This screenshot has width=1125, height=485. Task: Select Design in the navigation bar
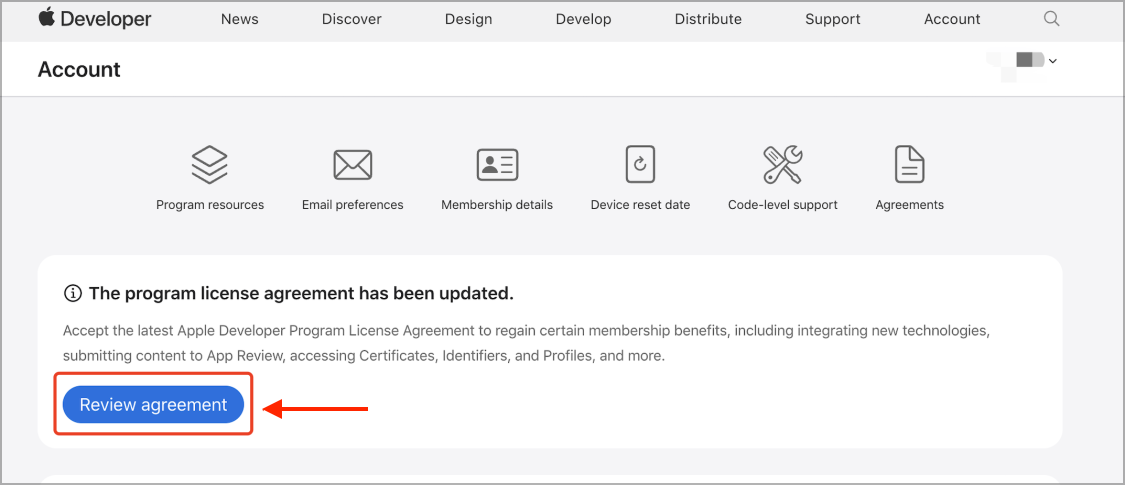click(x=469, y=19)
